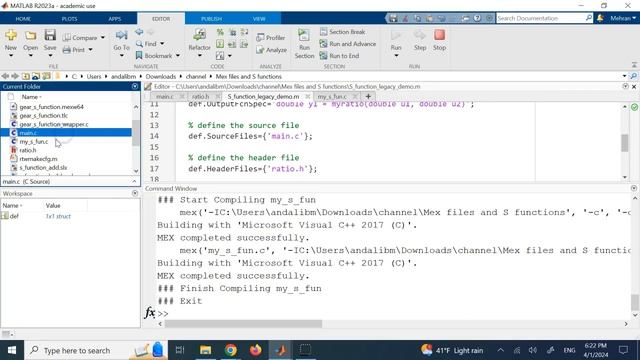This screenshot has width=640, height=360.
Task: Click the help question mark icon
Action: pos(477,18)
